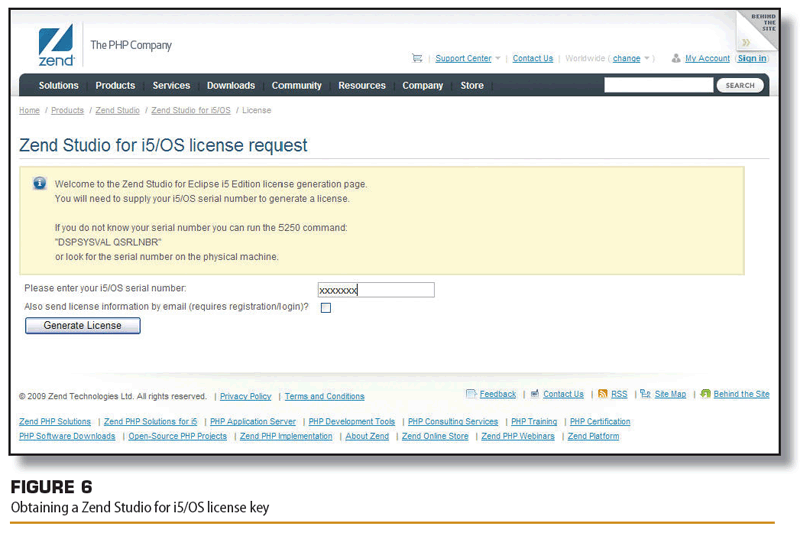This screenshot has height=533, width=800.
Task: Click the Generate License button
Action: pos(83,325)
